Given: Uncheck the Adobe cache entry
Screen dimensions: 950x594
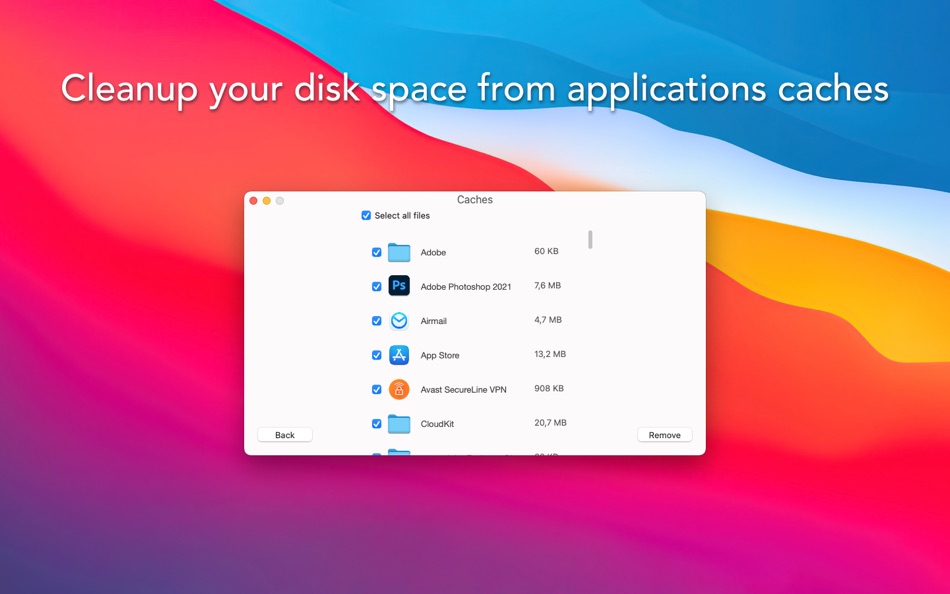Looking at the screenshot, I should (x=376, y=252).
